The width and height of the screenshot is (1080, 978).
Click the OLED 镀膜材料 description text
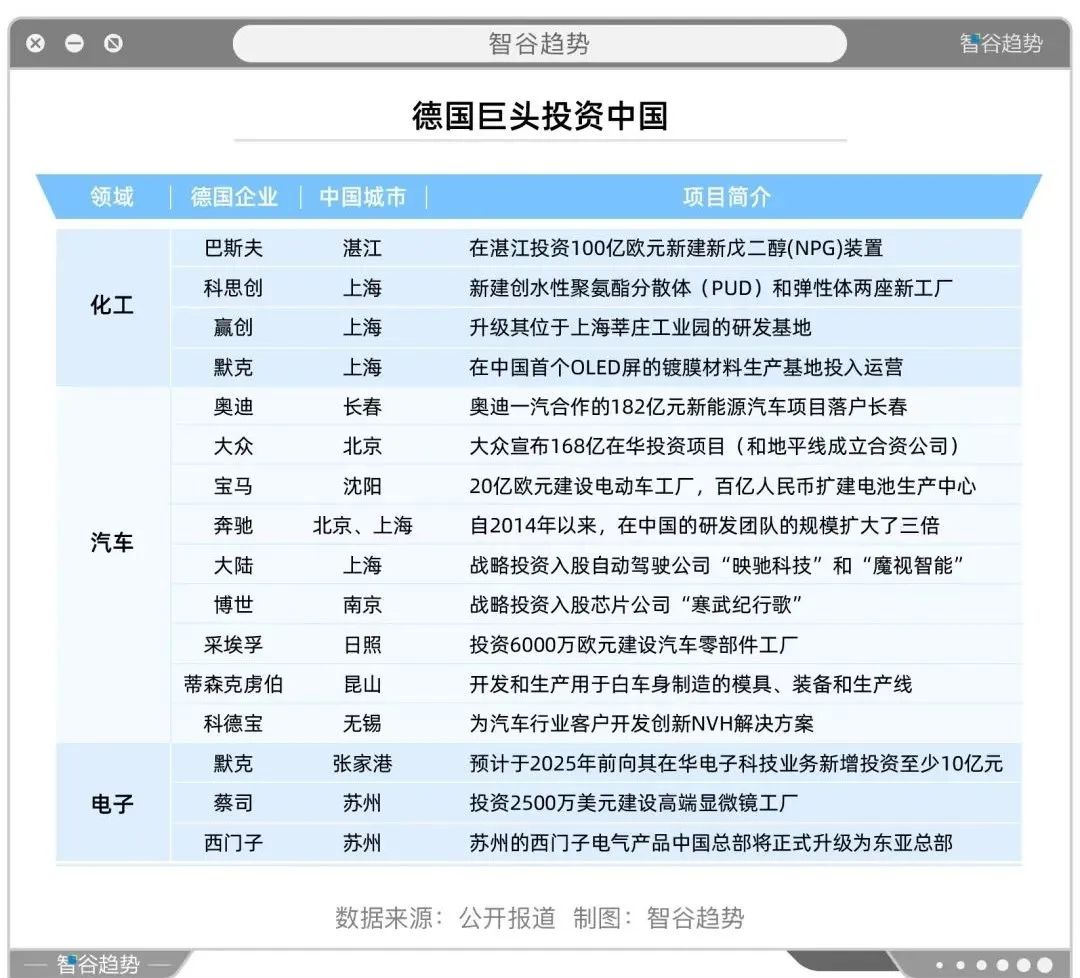(x=686, y=367)
